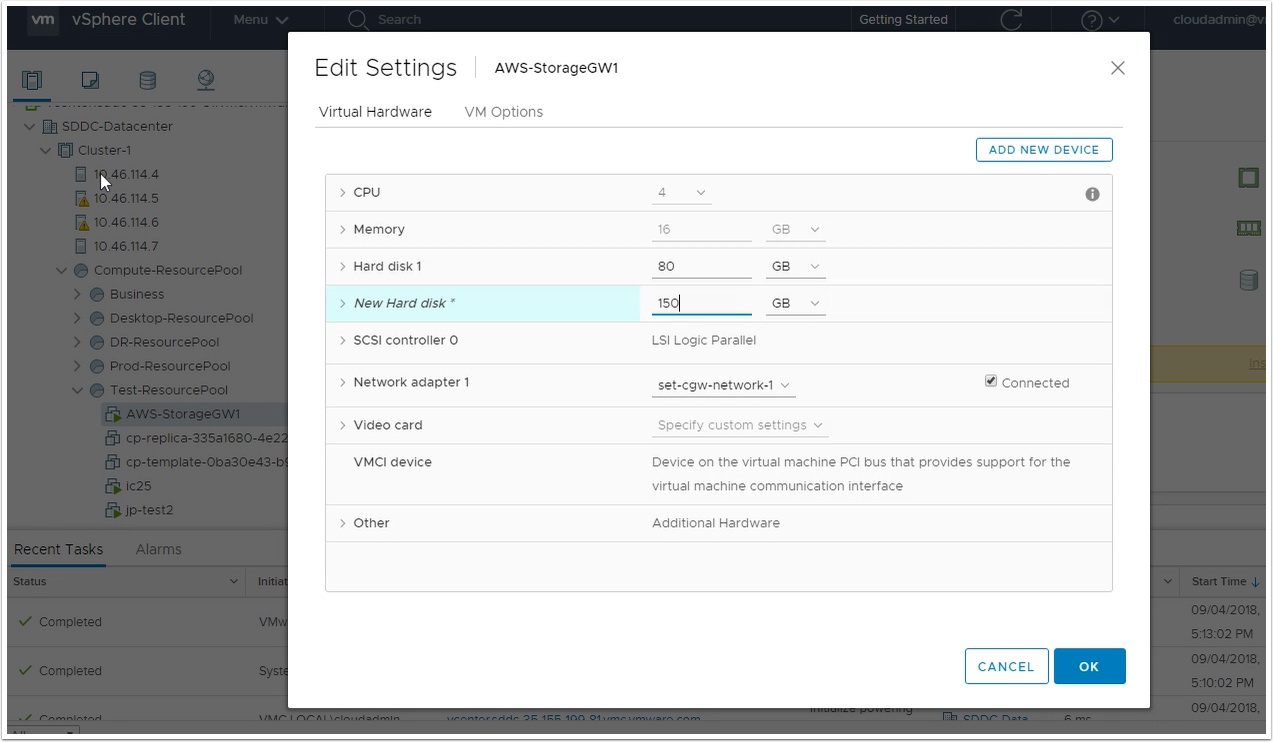
Task: Click the CANCEL button
Action: click(1006, 667)
